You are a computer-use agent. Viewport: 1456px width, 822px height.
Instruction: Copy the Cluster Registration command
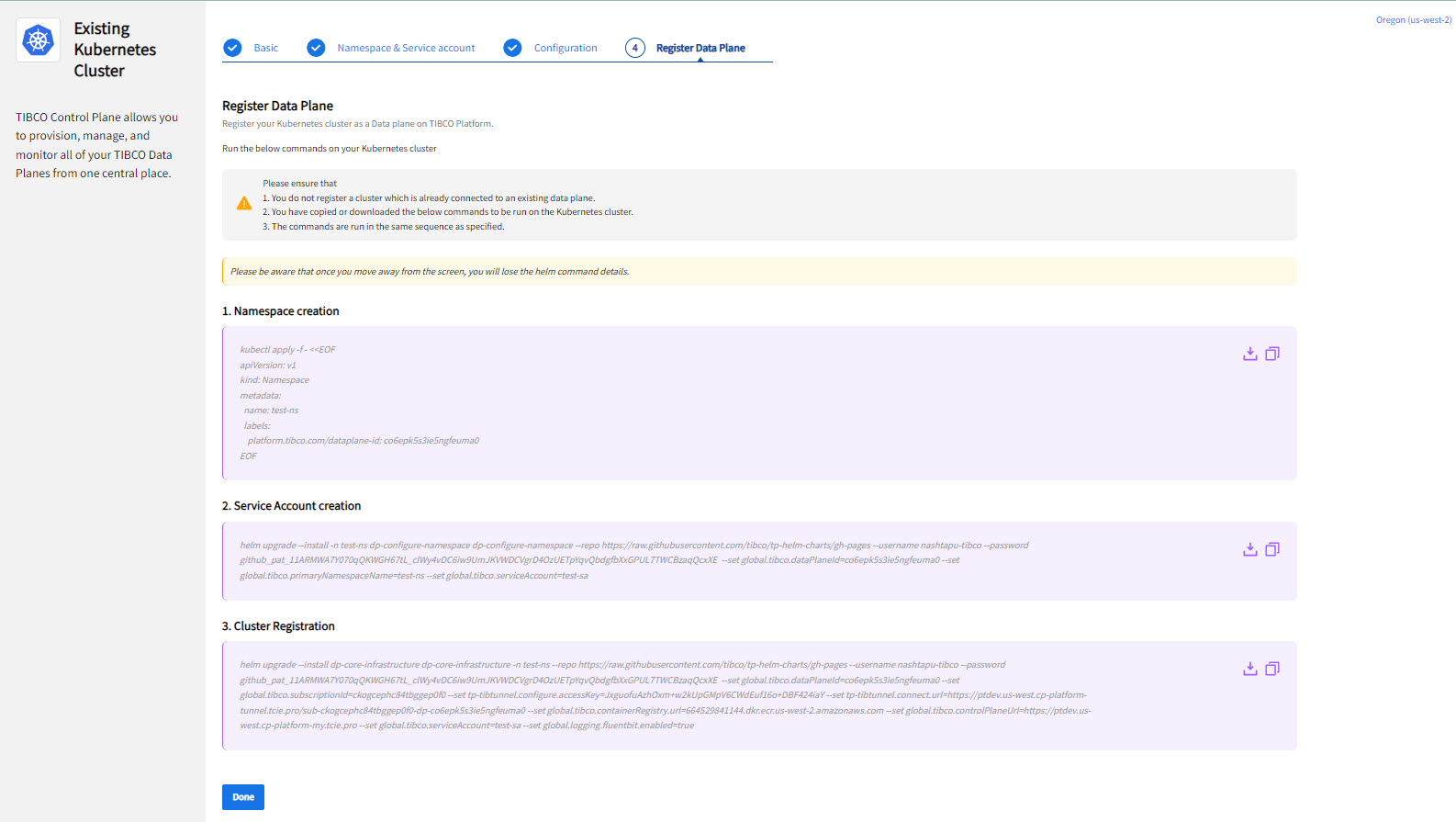point(1272,669)
